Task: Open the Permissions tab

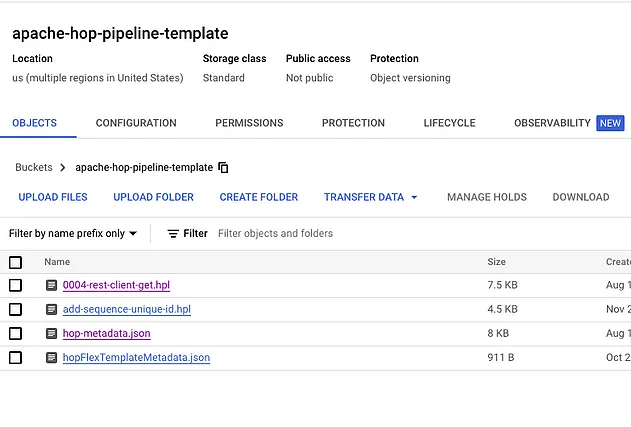Action: [249, 123]
